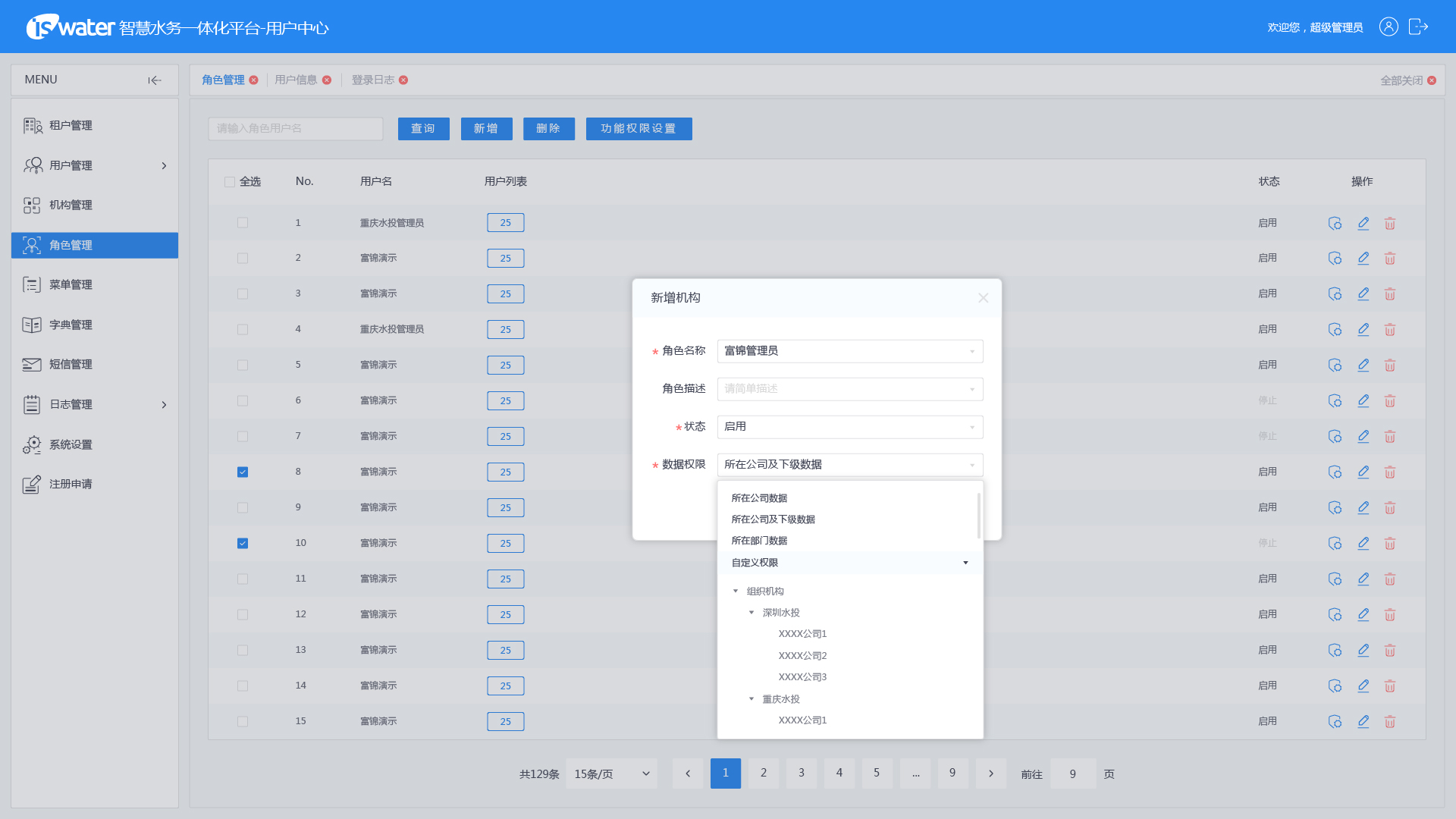Open the 15条/页 page size dropdown
Viewport: 1456px width, 819px height.
point(611,774)
